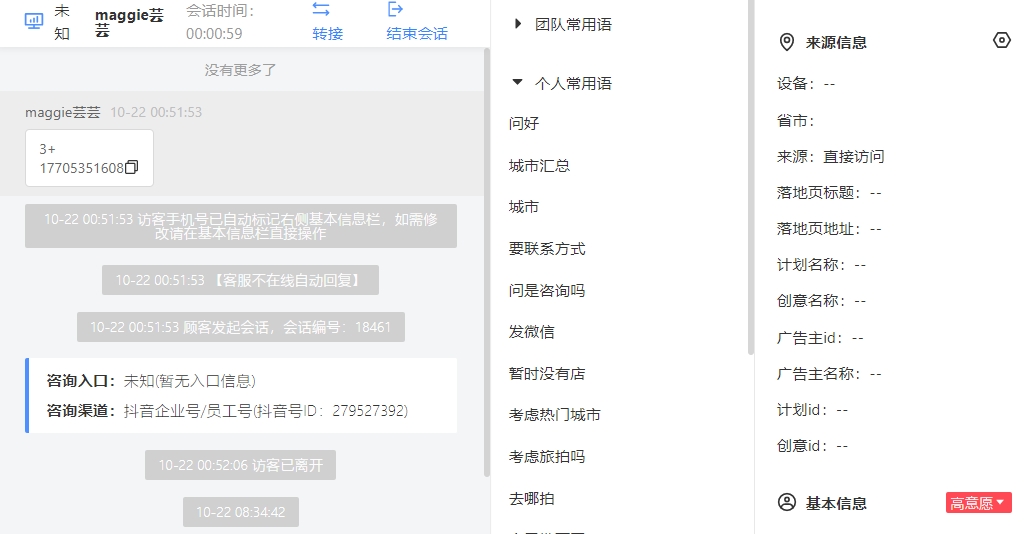Select the 考虑热门城市 quick phrase

tap(554, 415)
